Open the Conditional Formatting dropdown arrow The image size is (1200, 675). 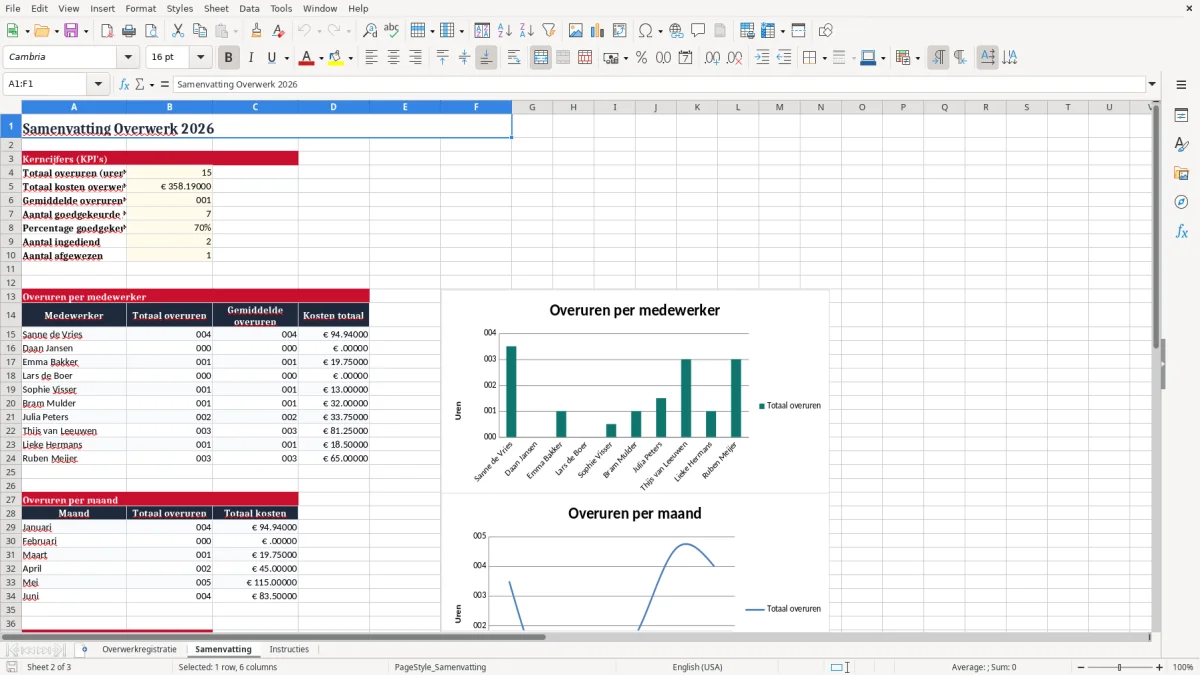coord(918,58)
